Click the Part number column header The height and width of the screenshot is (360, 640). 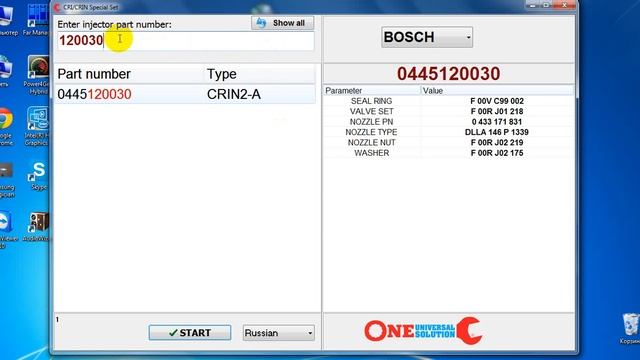(x=94, y=74)
